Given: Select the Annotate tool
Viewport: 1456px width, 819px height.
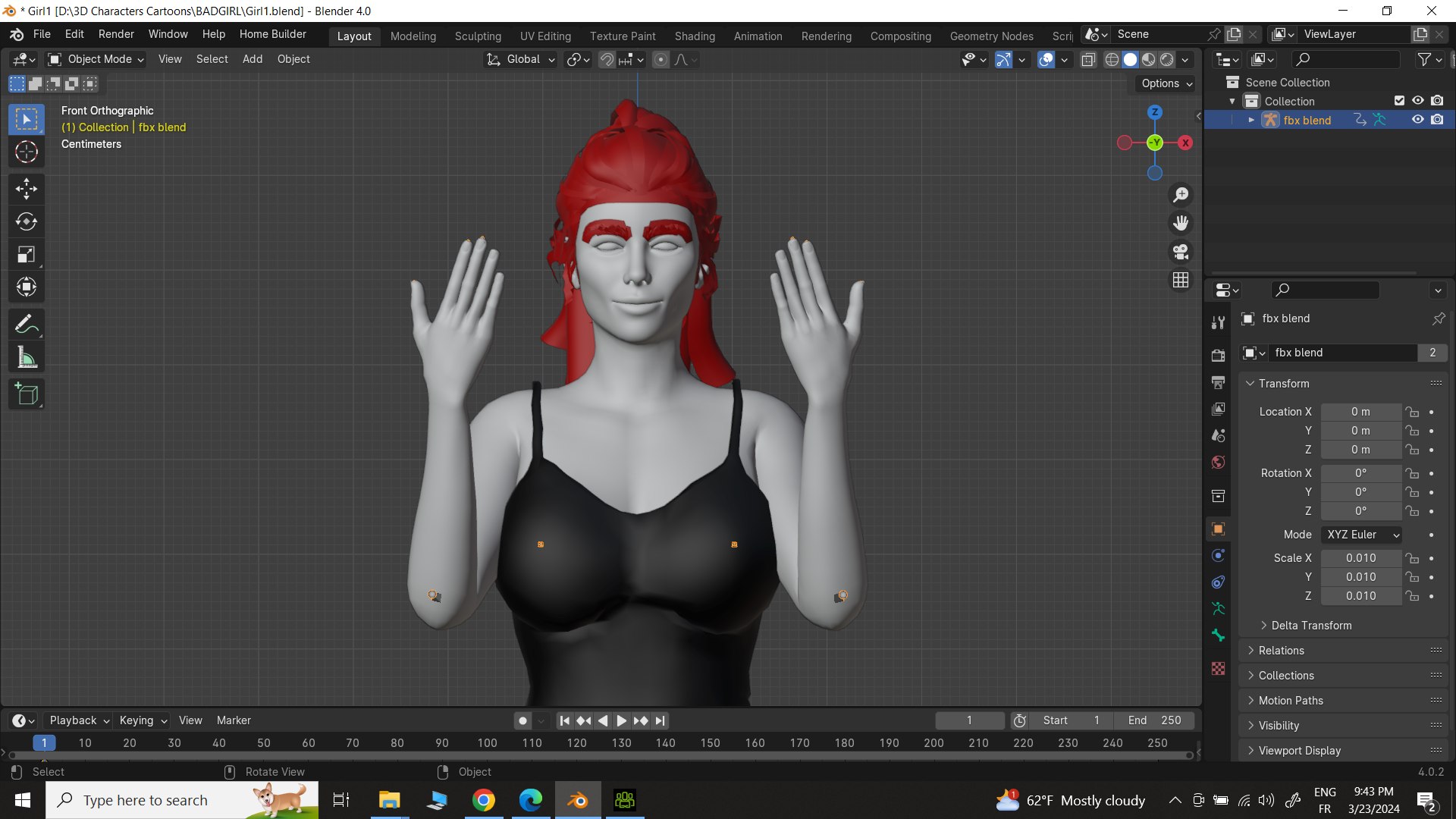Looking at the screenshot, I should [27, 325].
